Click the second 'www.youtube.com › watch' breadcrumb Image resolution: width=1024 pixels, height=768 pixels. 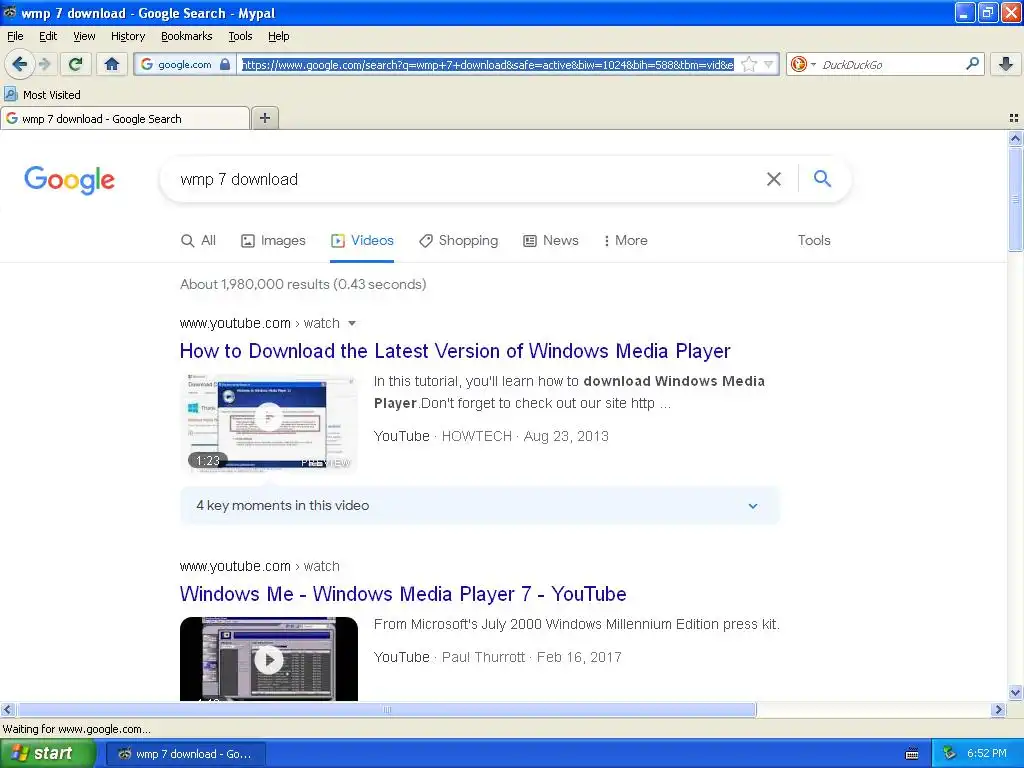260,566
